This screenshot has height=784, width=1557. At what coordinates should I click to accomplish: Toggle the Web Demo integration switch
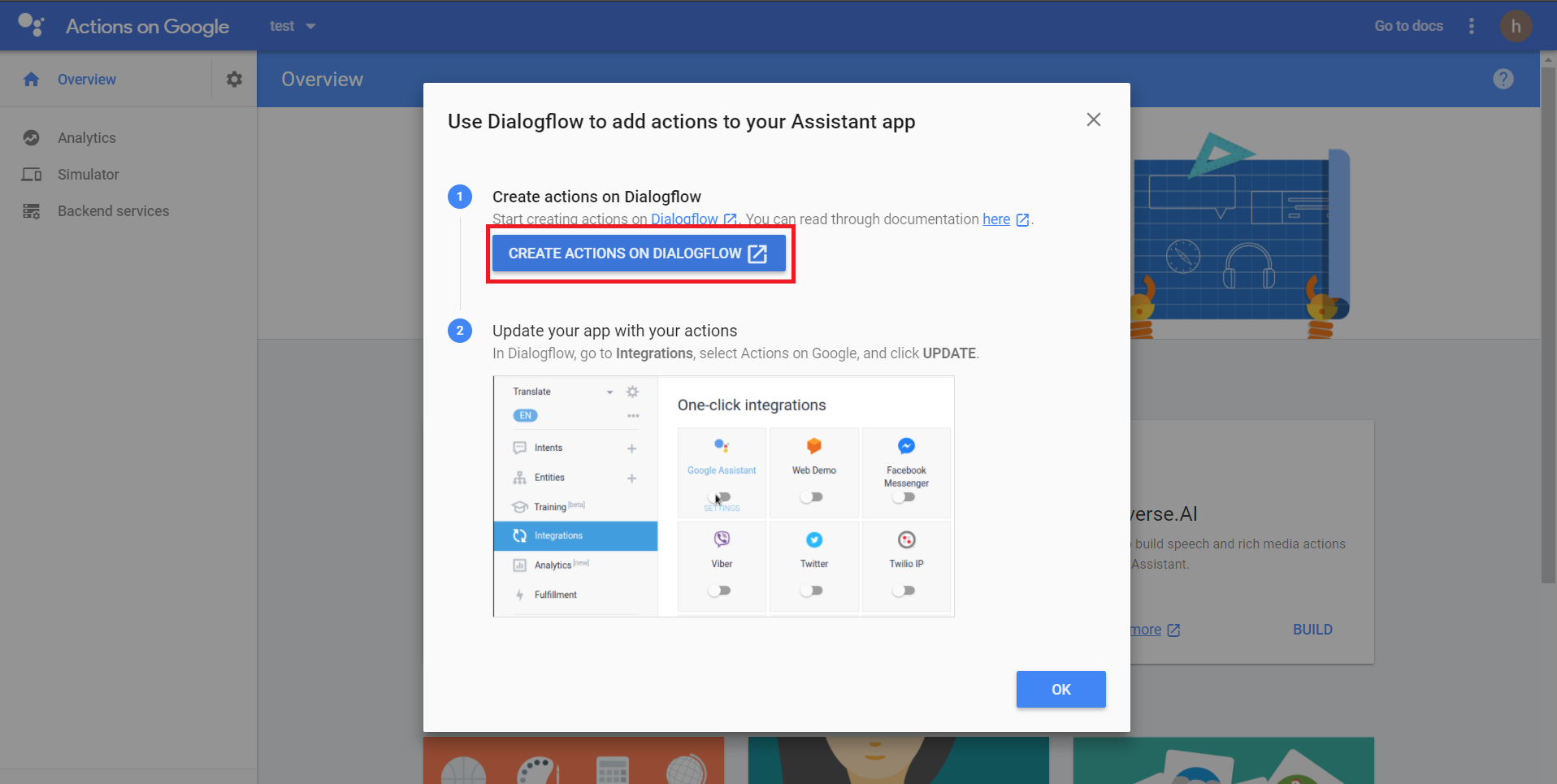[812, 497]
